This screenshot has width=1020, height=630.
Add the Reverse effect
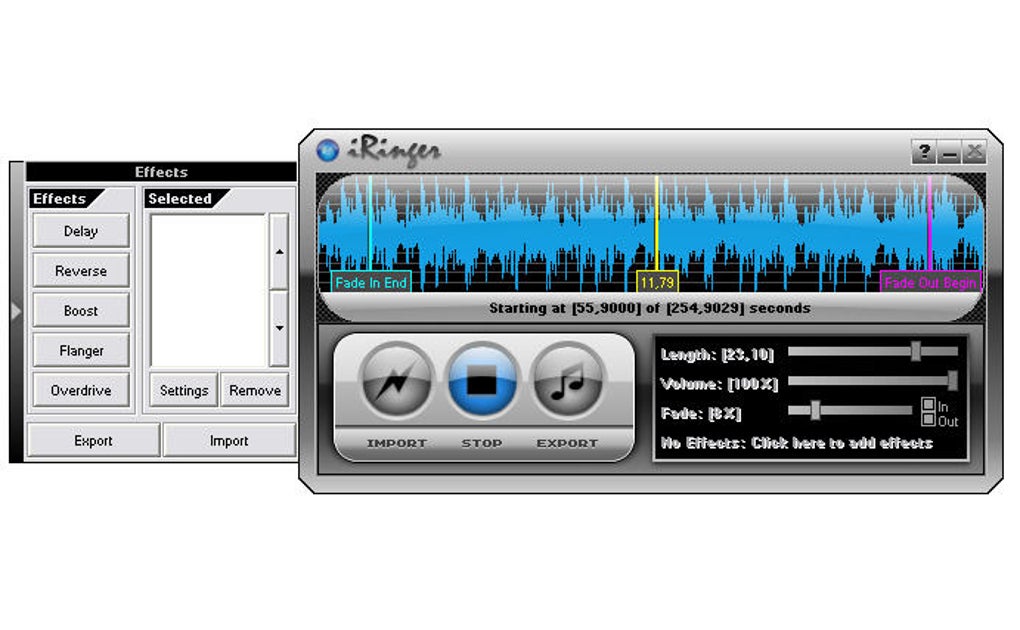tap(81, 271)
